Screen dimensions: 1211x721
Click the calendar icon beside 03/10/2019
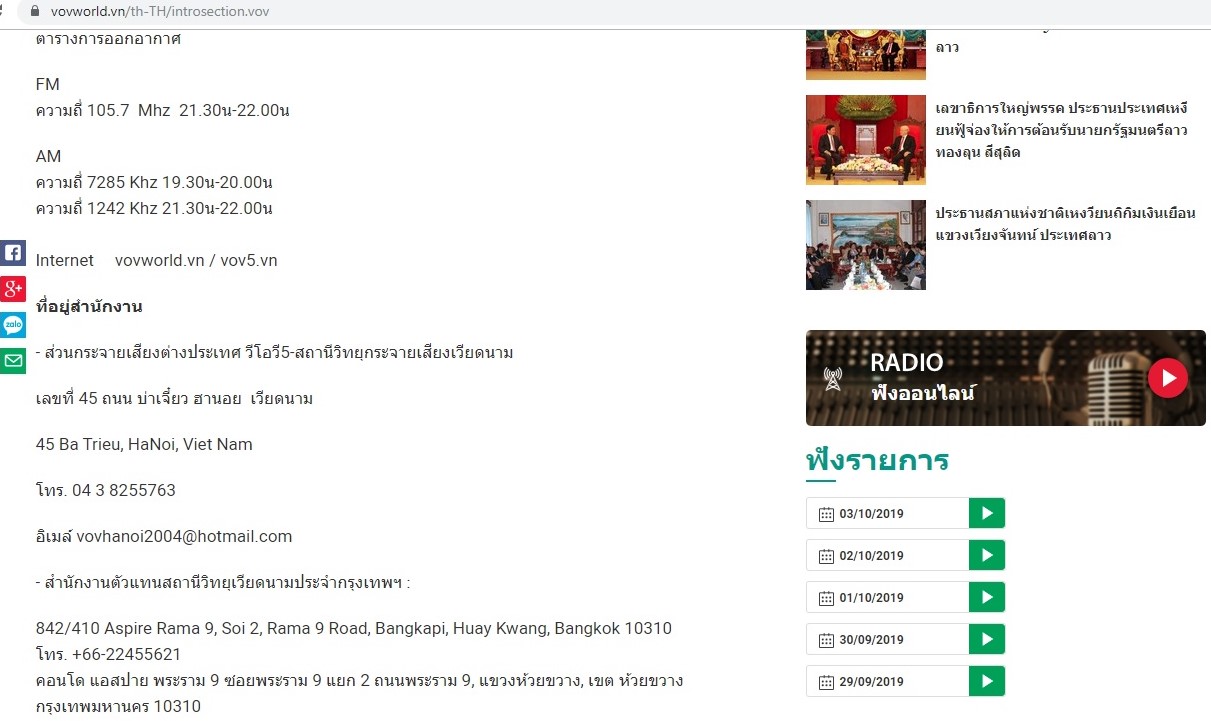[826, 514]
